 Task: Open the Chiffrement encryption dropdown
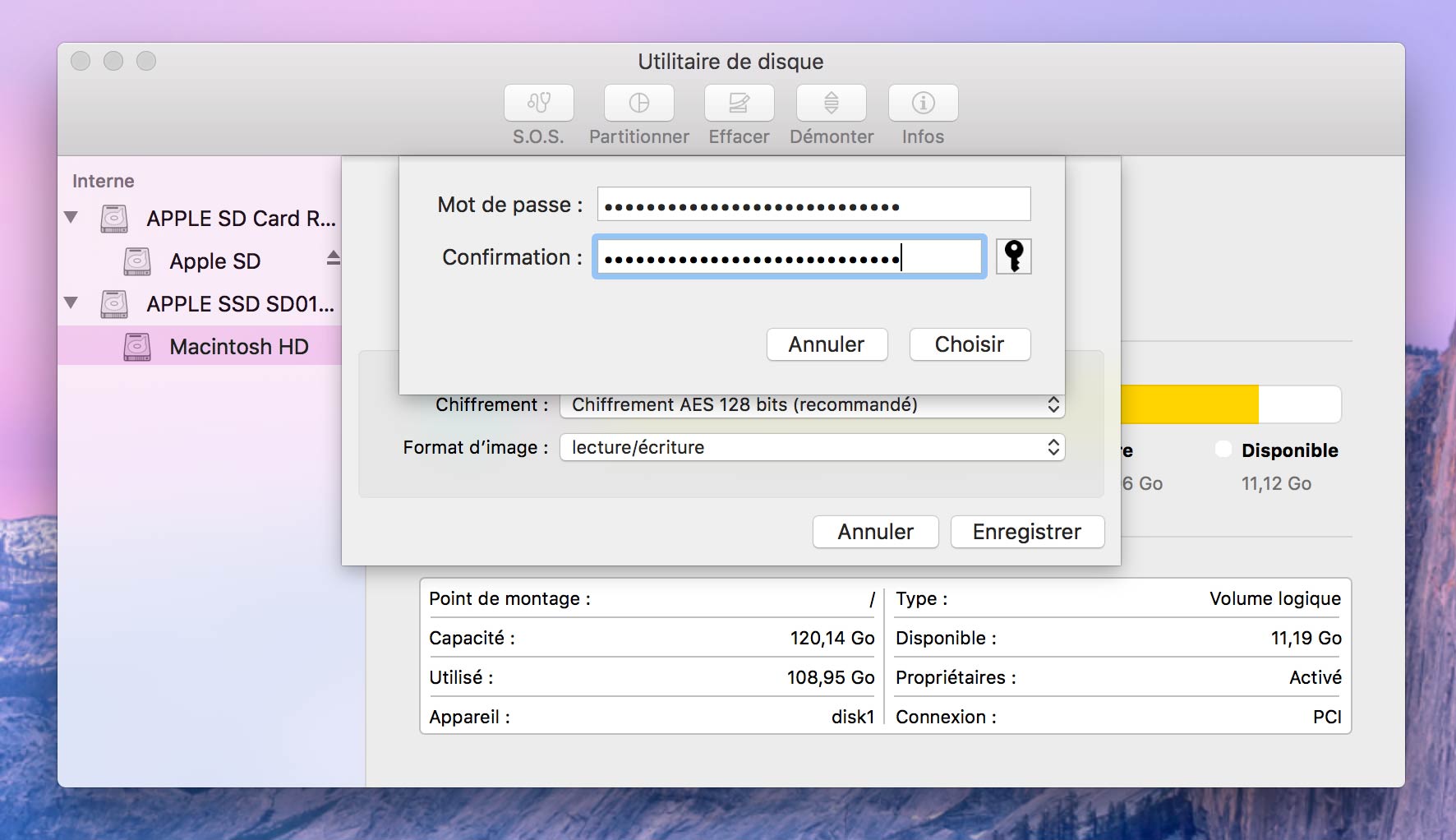coord(812,405)
